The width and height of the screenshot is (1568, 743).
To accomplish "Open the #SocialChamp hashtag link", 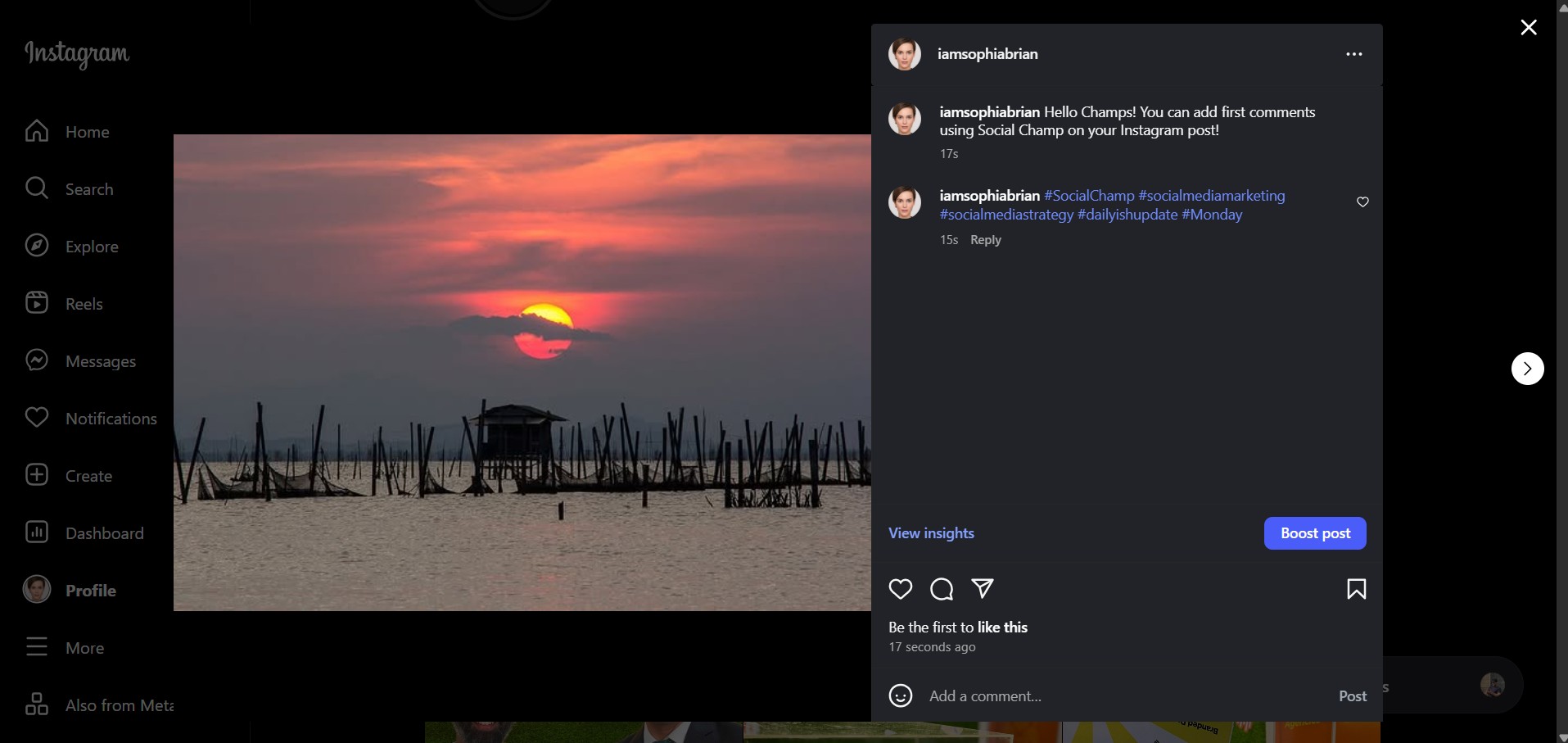I will pos(1089,196).
